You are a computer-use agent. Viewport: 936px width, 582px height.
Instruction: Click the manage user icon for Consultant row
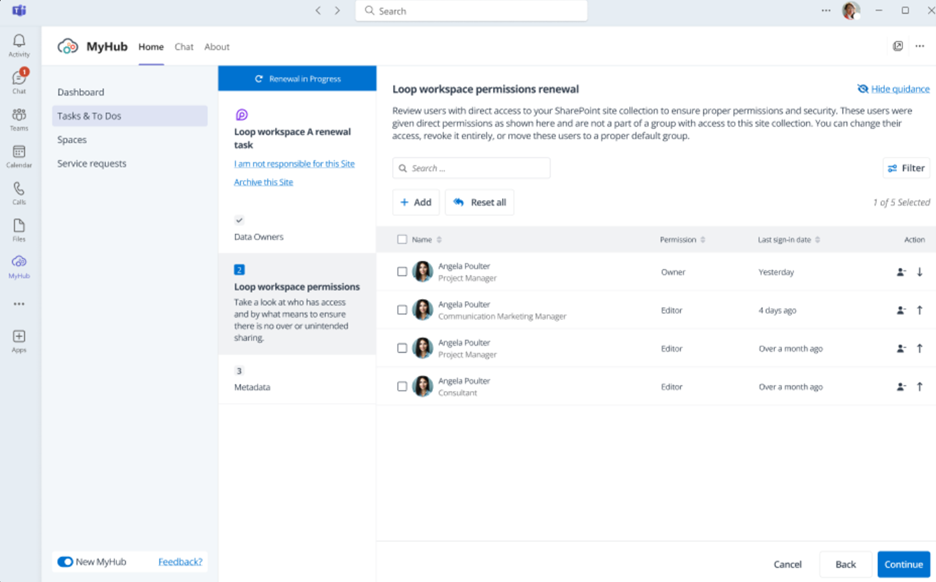901,387
